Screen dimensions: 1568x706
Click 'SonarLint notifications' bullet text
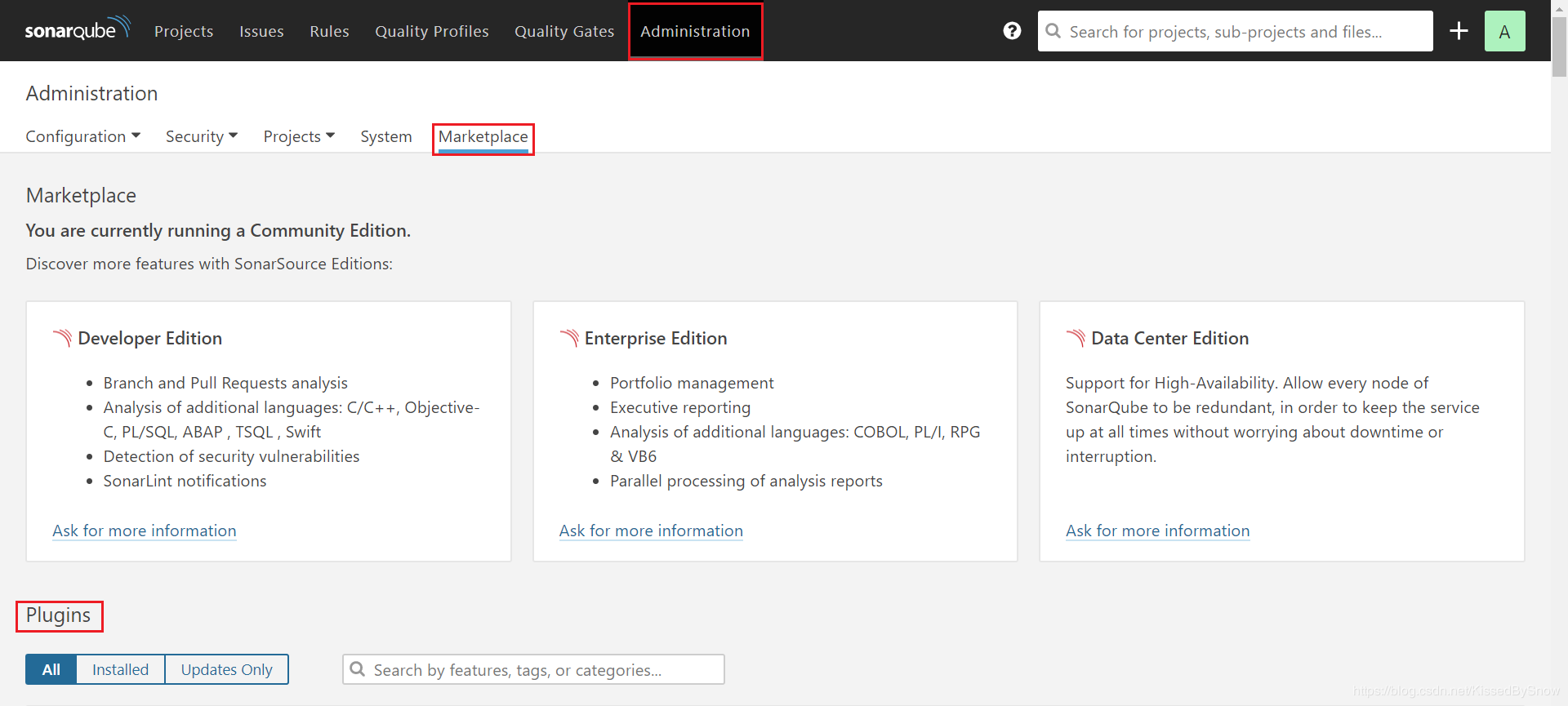coord(185,481)
